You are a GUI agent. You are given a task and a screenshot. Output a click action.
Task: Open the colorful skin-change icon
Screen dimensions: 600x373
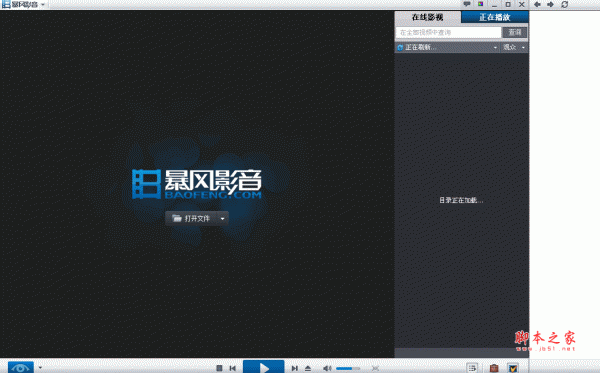[x=480, y=4]
